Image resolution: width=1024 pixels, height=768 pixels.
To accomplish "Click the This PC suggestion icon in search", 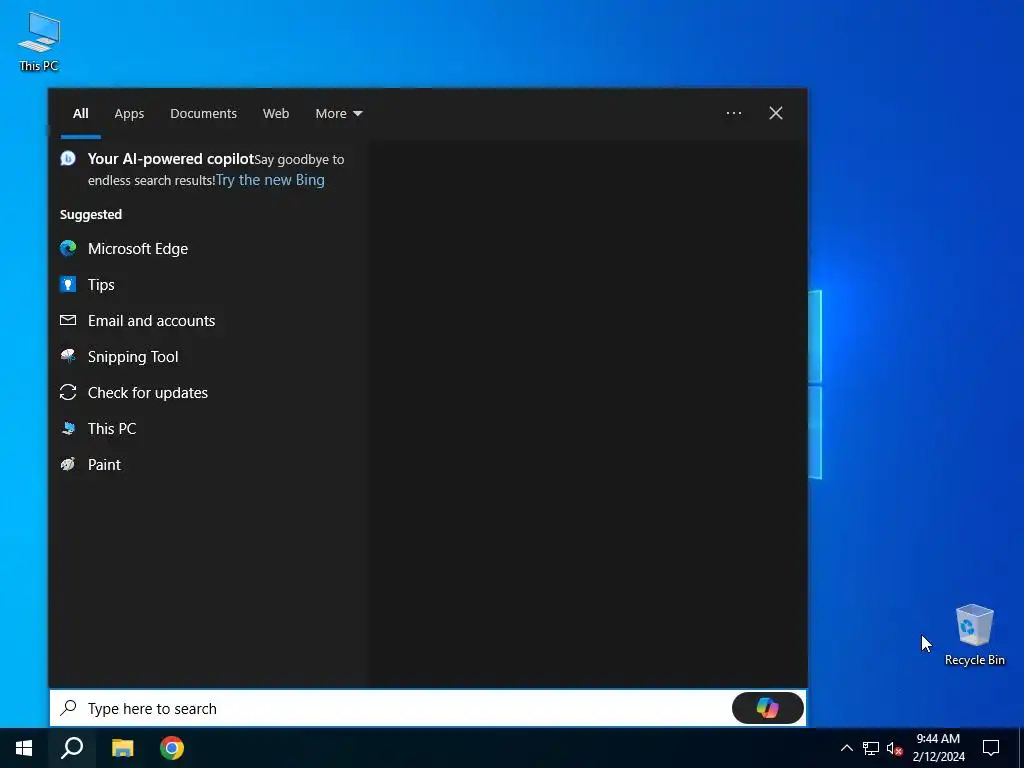I will point(68,428).
